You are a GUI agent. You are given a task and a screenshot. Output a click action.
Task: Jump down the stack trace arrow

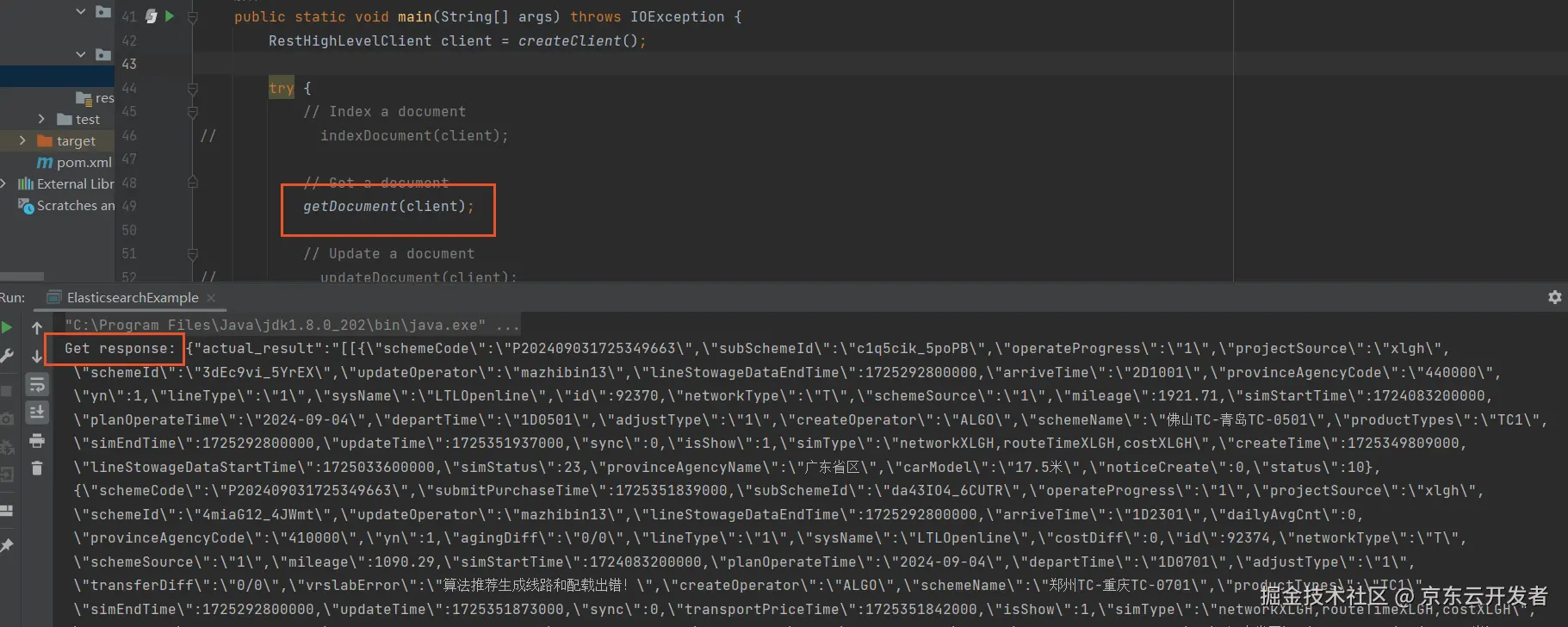pyautogui.click(x=37, y=356)
